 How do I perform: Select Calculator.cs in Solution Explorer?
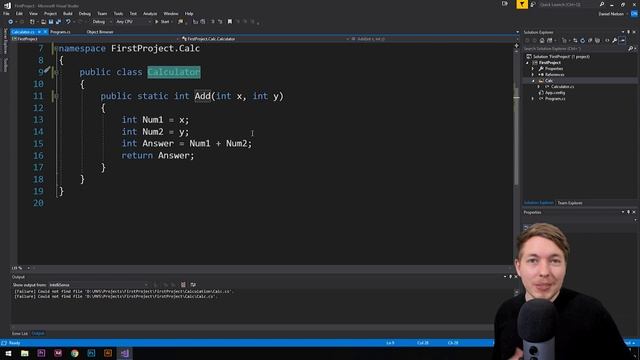tap(562, 87)
